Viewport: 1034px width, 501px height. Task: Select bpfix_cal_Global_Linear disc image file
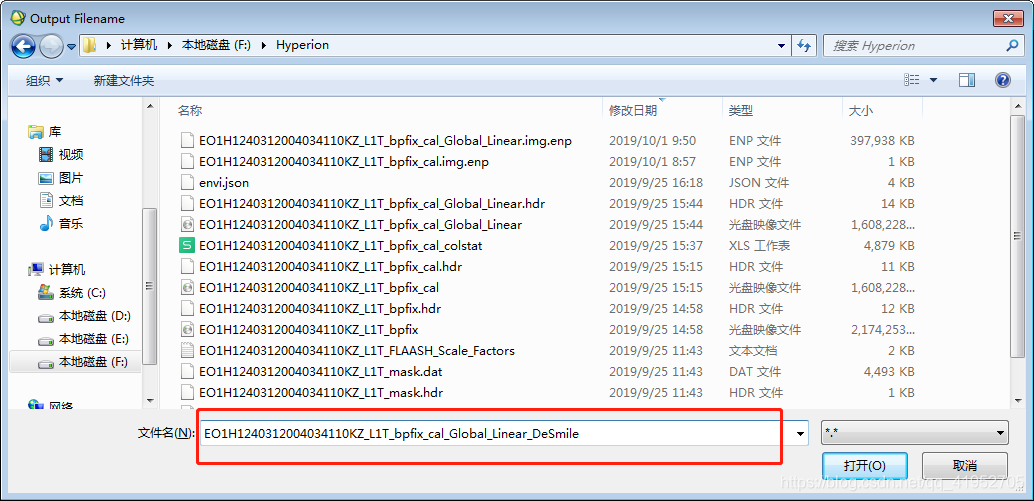[360, 225]
